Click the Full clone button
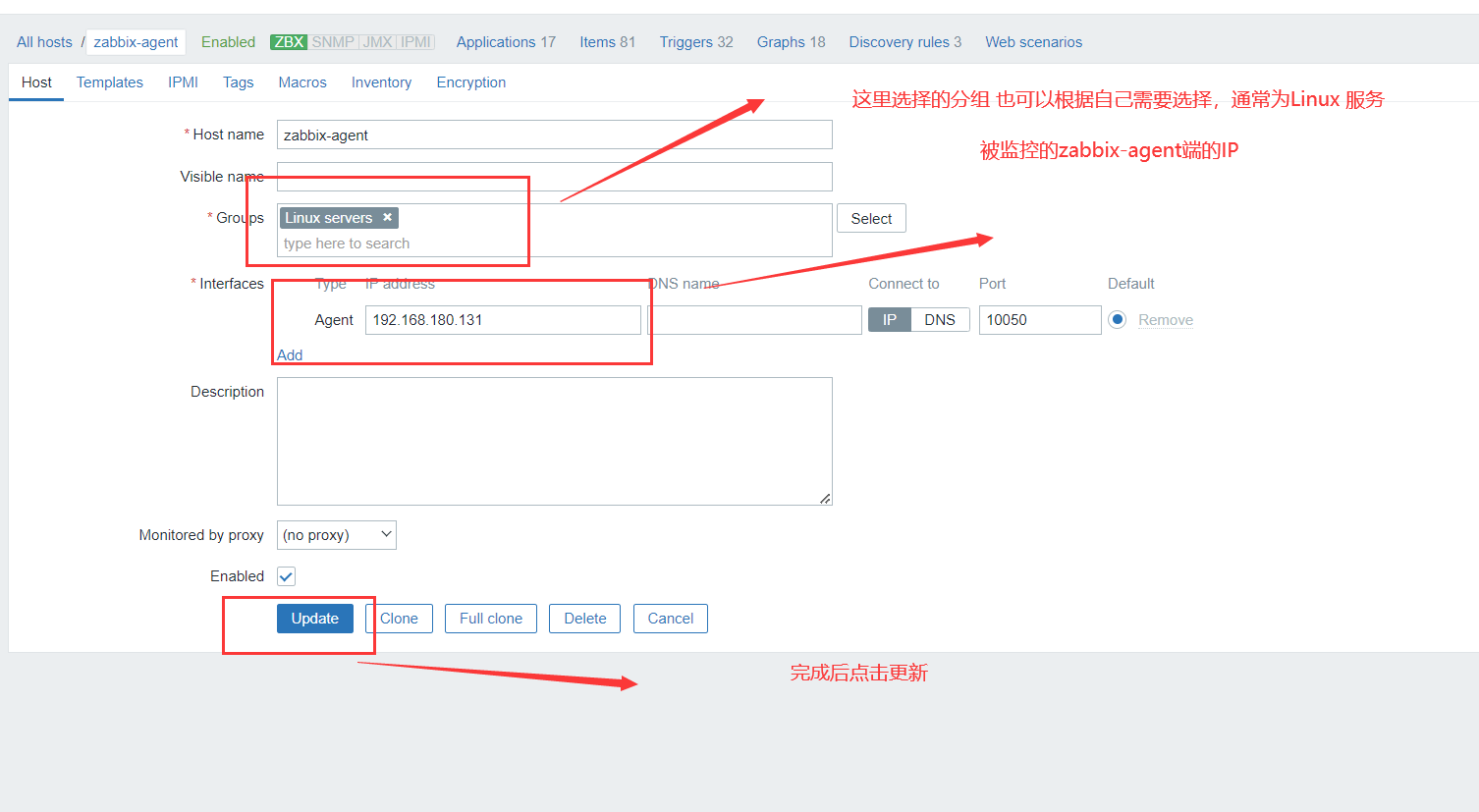The width and height of the screenshot is (1479, 812). coord(491,619)
